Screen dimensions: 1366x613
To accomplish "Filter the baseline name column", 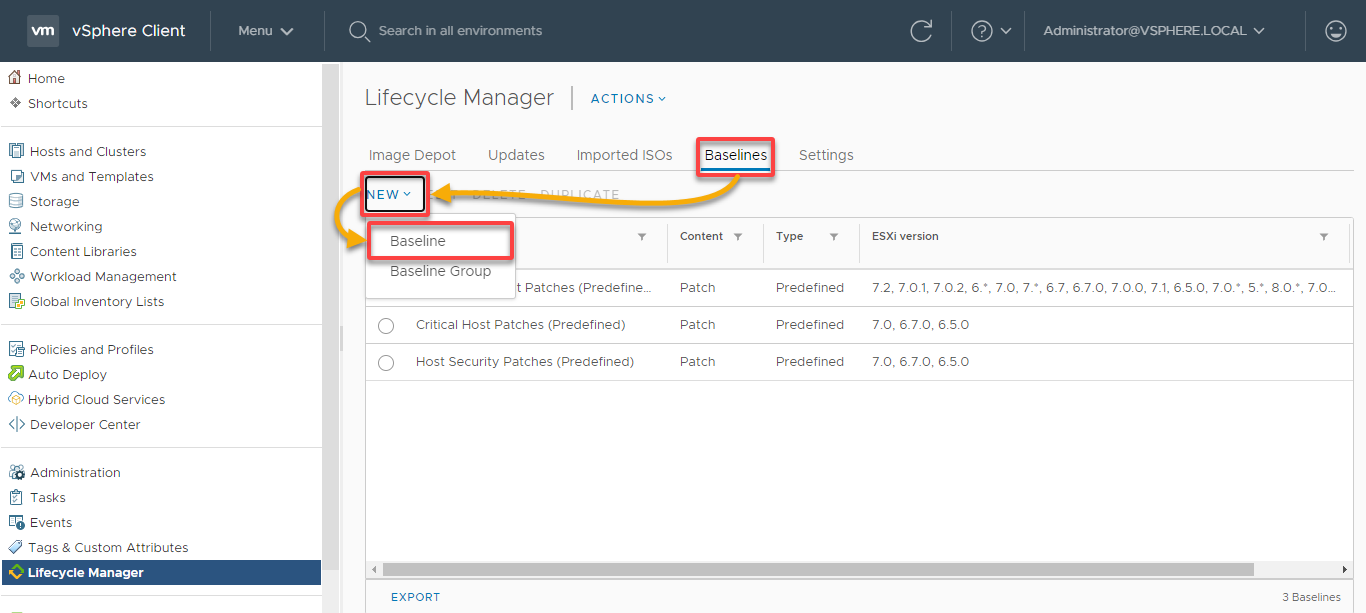I will 642,237.
